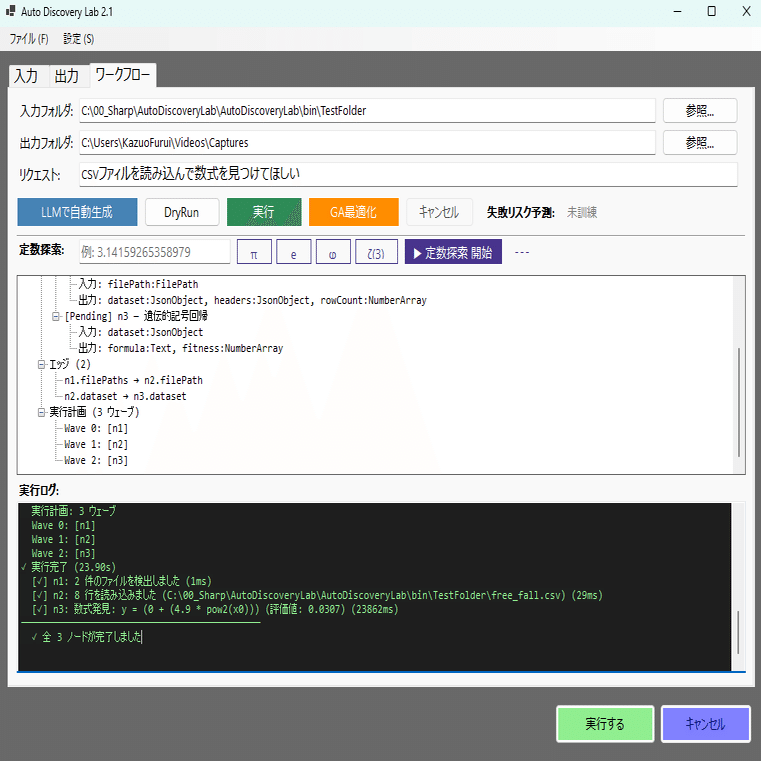Click the 出力フォルダ path field
The height and width of the screenshot is (761, 761).
click(x=367, y=143)
